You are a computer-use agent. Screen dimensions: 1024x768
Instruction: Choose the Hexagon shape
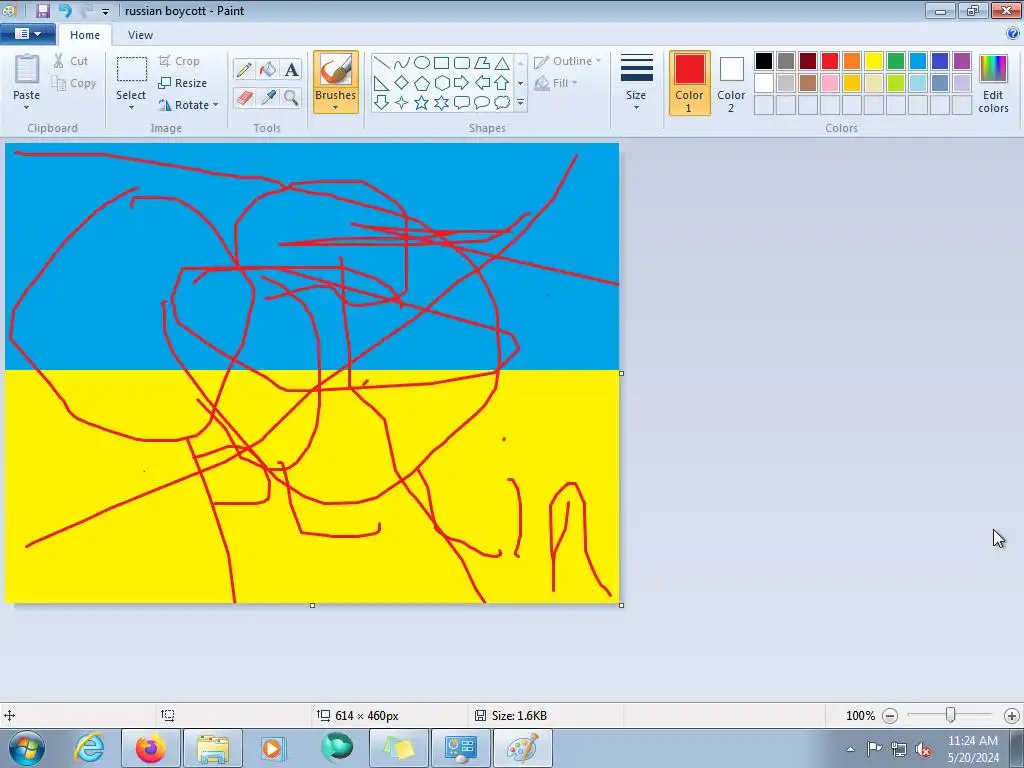click(x=441, y=83)
